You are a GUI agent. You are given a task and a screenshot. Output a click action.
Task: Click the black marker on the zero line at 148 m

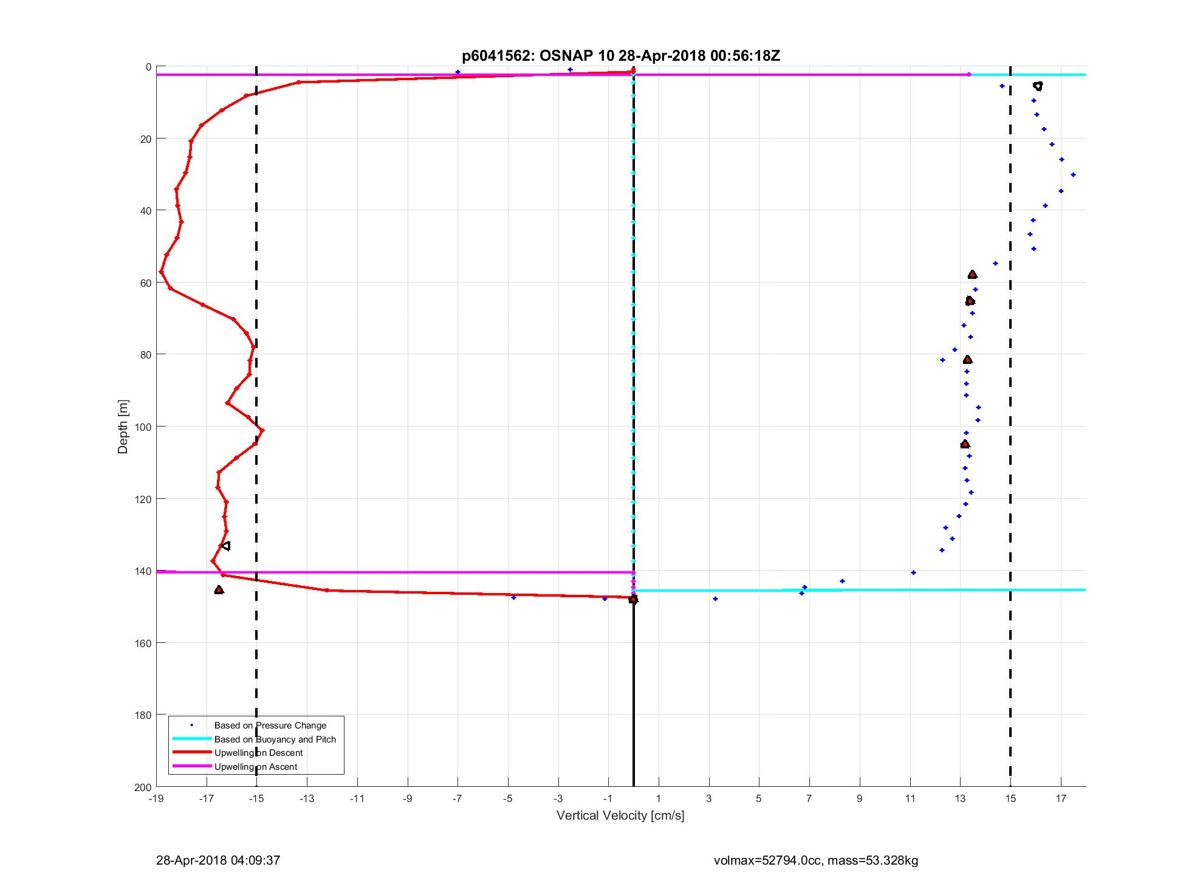point(633,599)
